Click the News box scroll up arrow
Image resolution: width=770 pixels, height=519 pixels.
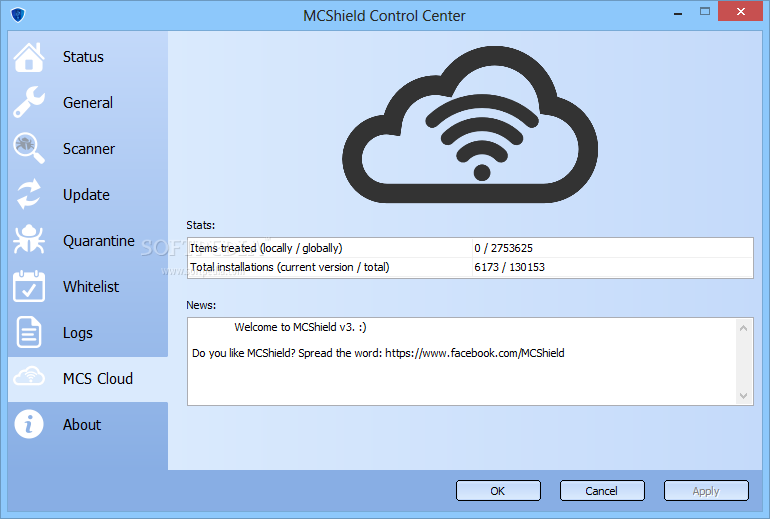(x=743, y=328)
